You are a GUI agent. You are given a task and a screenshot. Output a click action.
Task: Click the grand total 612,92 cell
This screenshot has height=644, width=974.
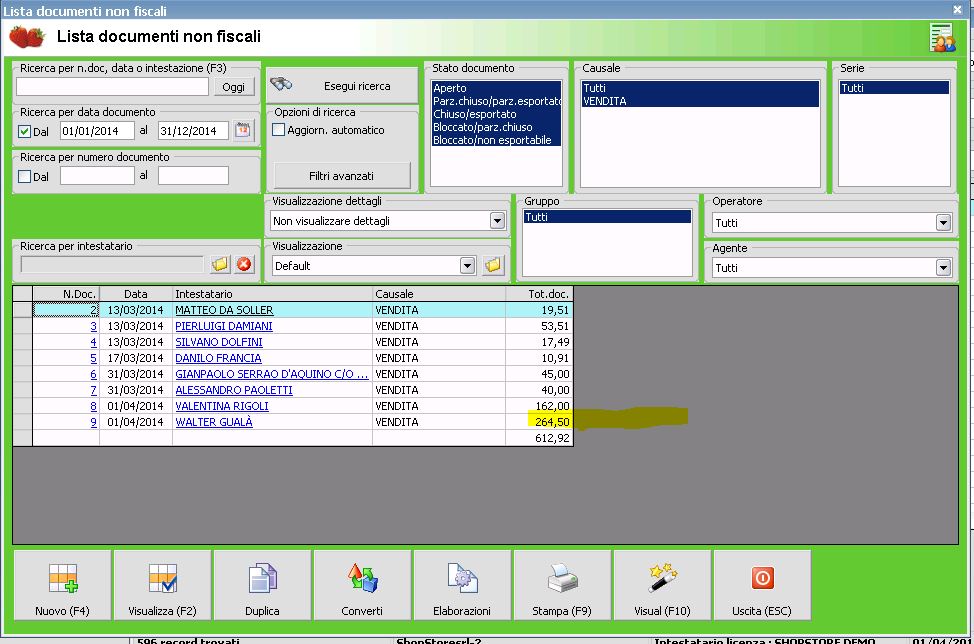click(x=539, y=438)
